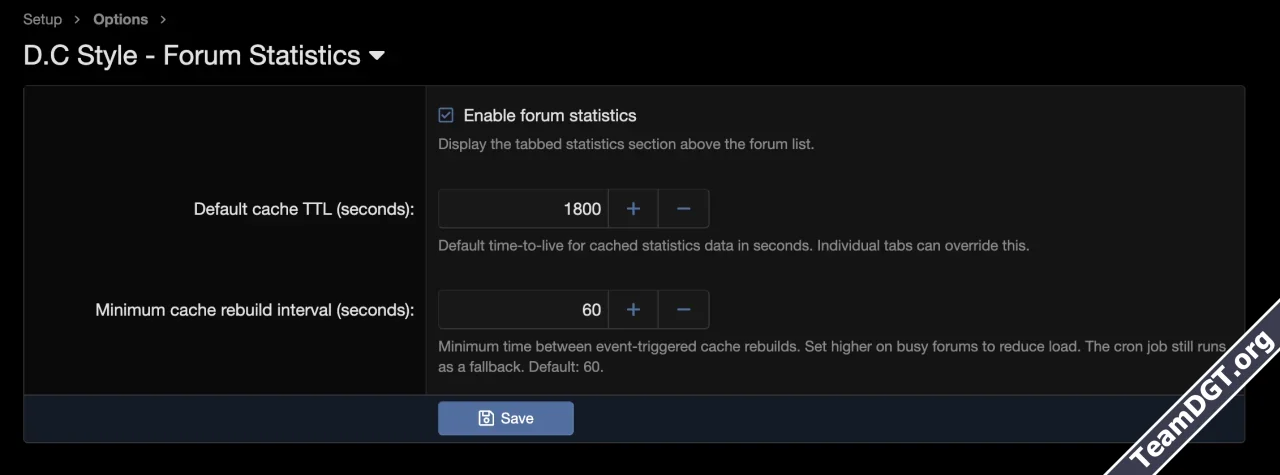1280x475 pixels.
Task: Click the chevron after Options breadcrumb
Action: click(163, 19)
